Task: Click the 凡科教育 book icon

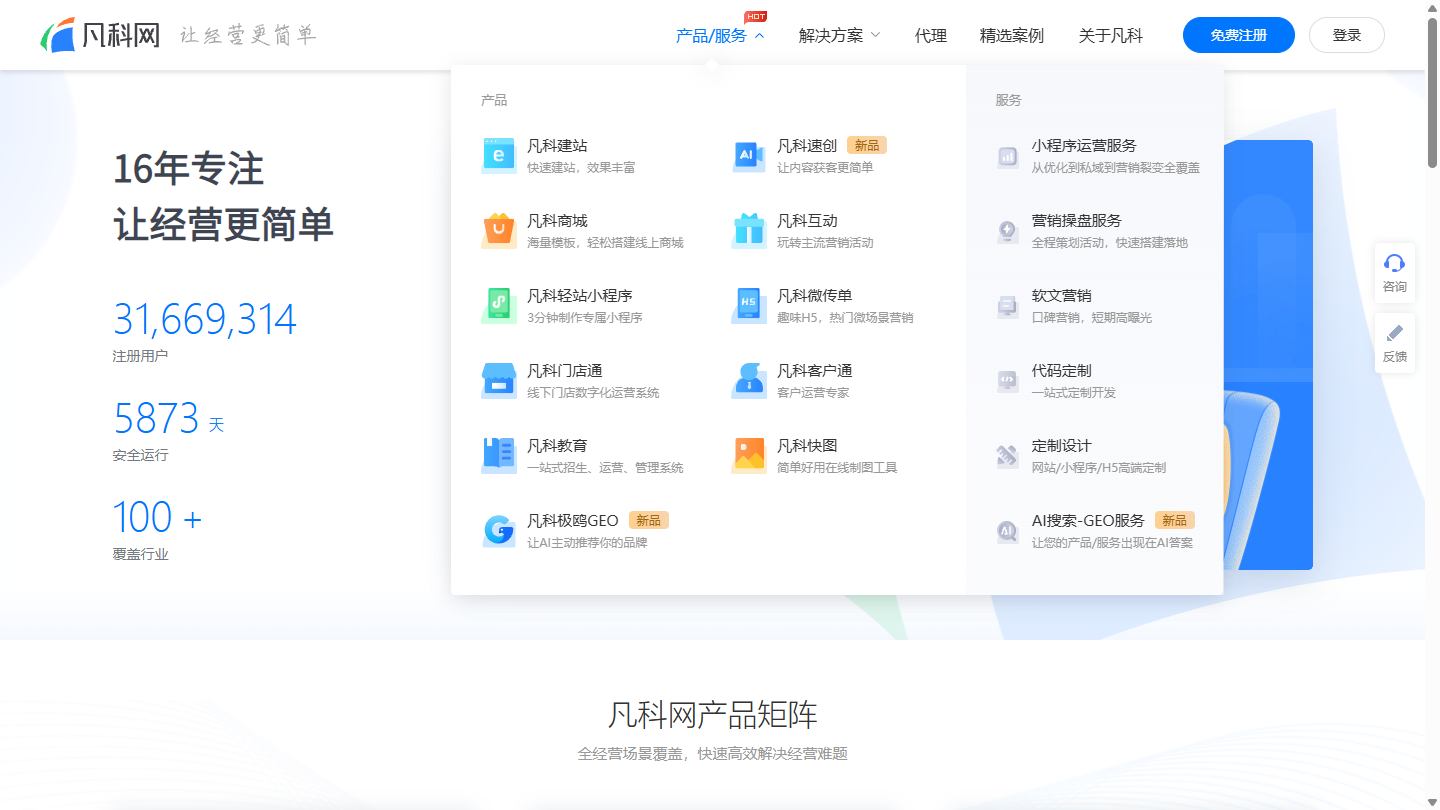Action: pos(499,456)
